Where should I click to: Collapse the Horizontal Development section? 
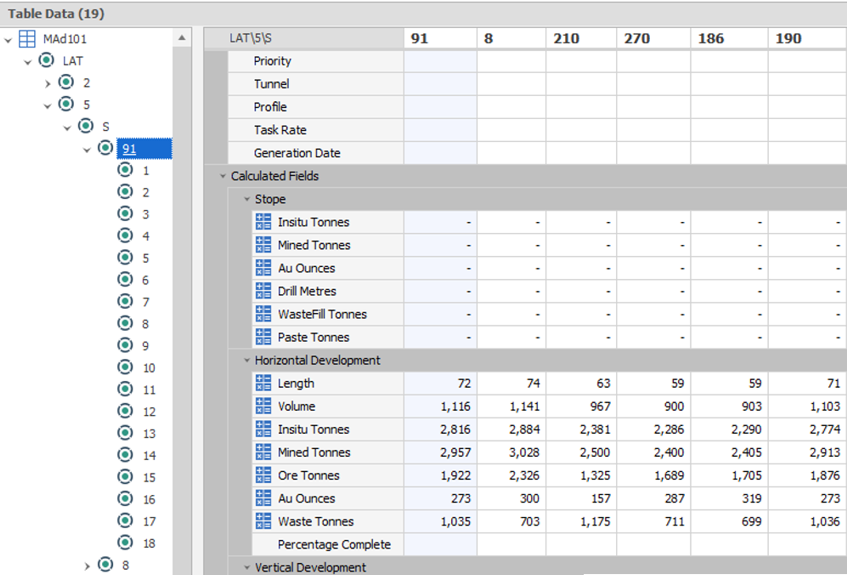[246, 360]
